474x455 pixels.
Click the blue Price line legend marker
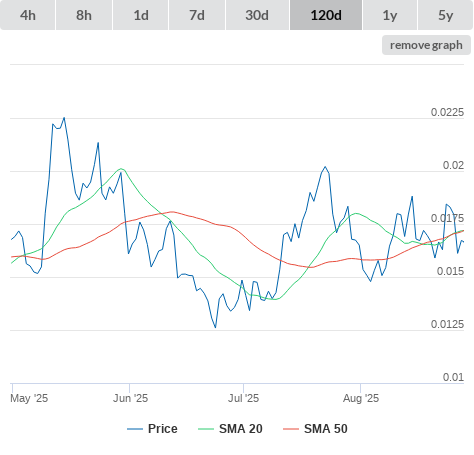click(x=135, y=429)
